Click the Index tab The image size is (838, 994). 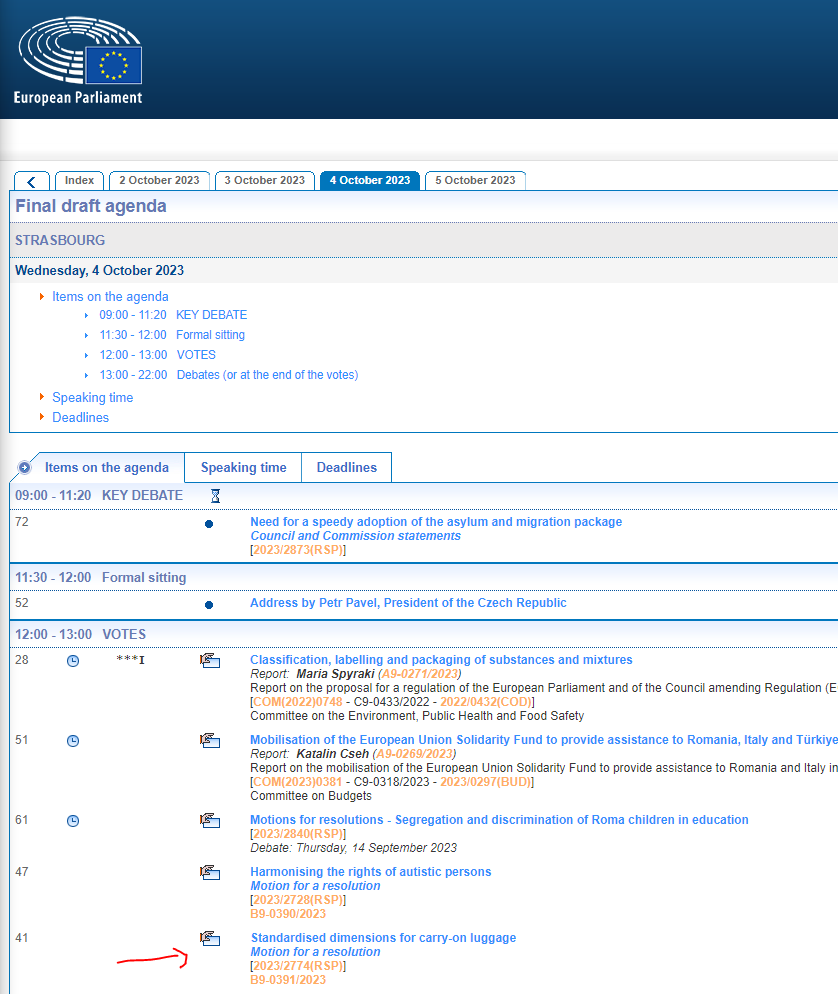click(x=79, y=180)
